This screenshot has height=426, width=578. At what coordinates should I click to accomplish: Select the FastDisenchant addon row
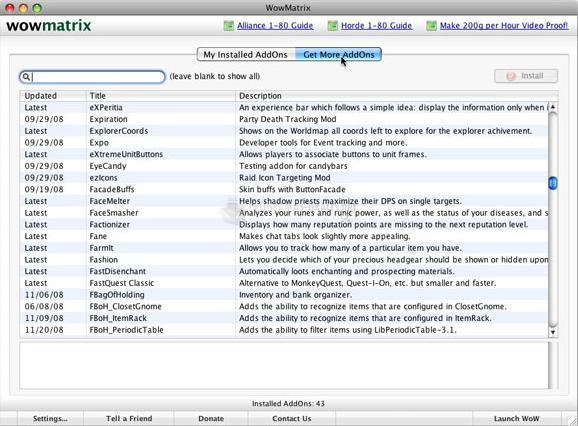click(284, 272)
